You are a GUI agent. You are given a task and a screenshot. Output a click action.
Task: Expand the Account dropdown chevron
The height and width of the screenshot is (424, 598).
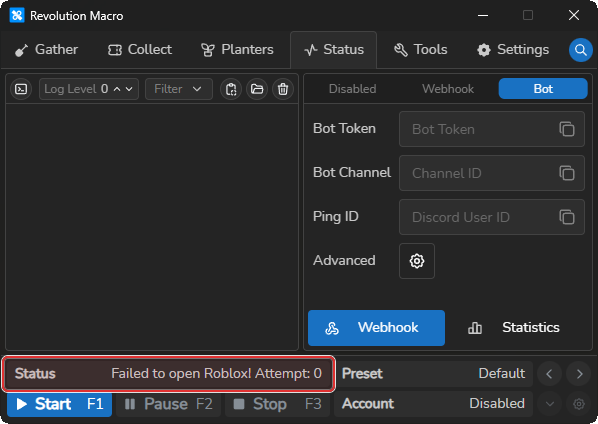click(x=550, y=404)
